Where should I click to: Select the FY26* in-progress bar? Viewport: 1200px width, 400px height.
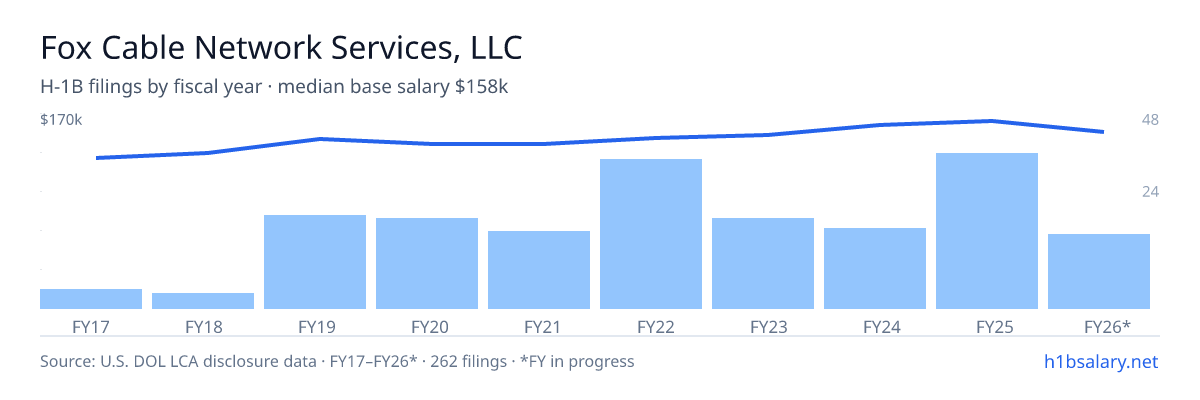click(1099, 272)
